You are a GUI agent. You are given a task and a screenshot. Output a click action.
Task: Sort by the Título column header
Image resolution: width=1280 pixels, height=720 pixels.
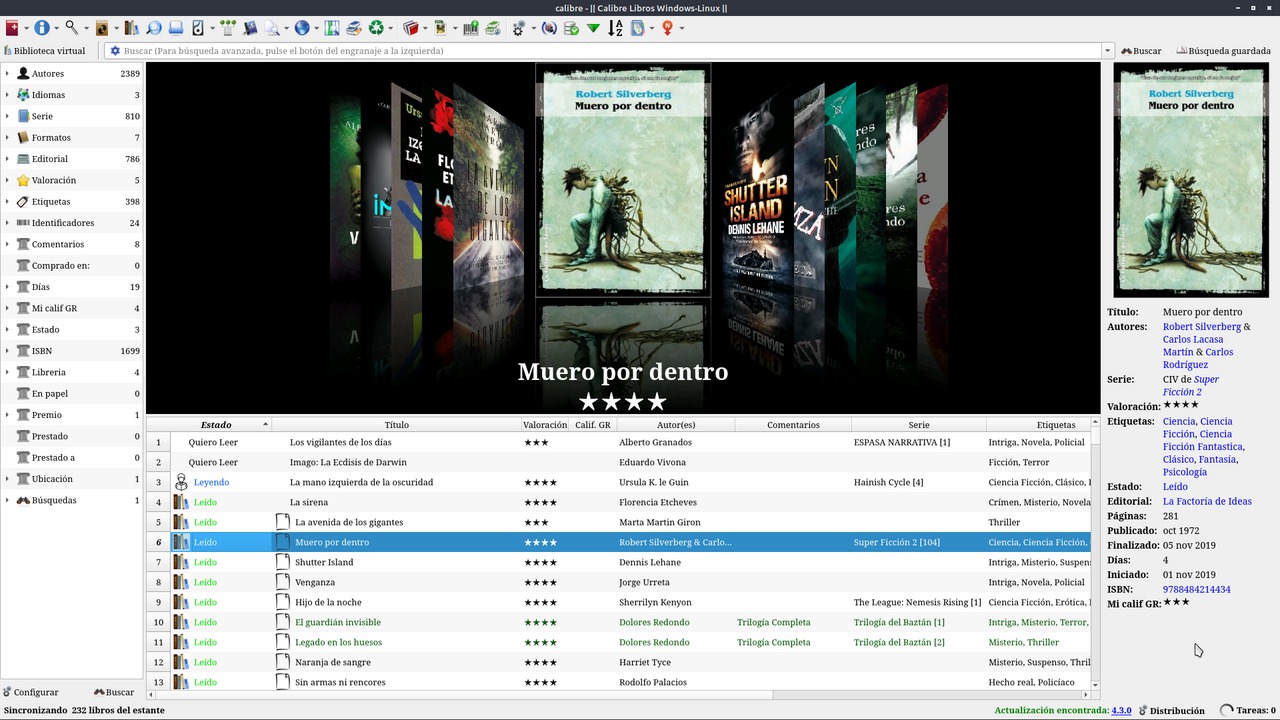tap(396, 425)
